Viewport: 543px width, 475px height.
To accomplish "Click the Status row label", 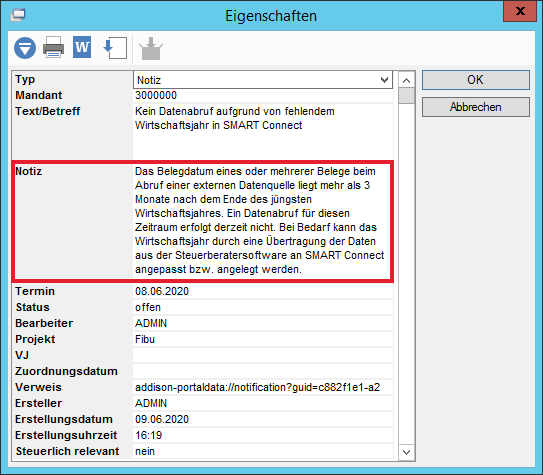I will [33, 307].
